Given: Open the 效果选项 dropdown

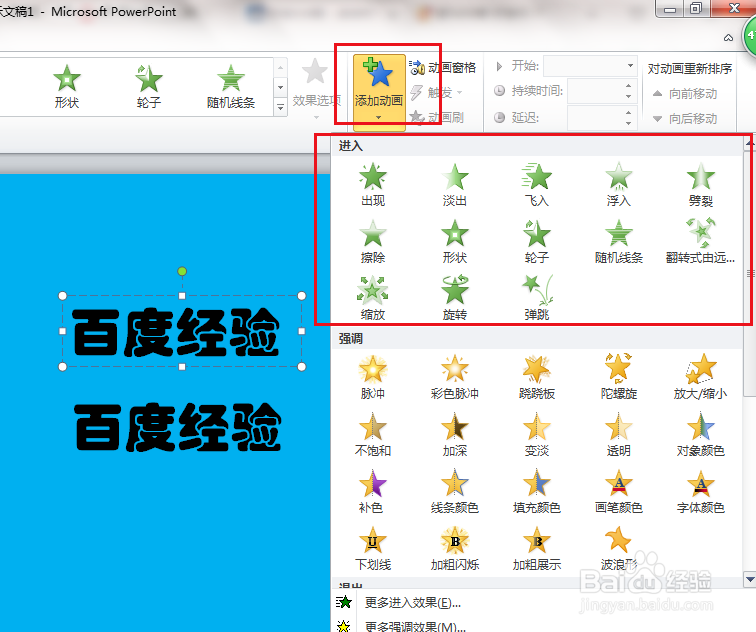Looking at the screenshot, I should click(x=316, y=90).
